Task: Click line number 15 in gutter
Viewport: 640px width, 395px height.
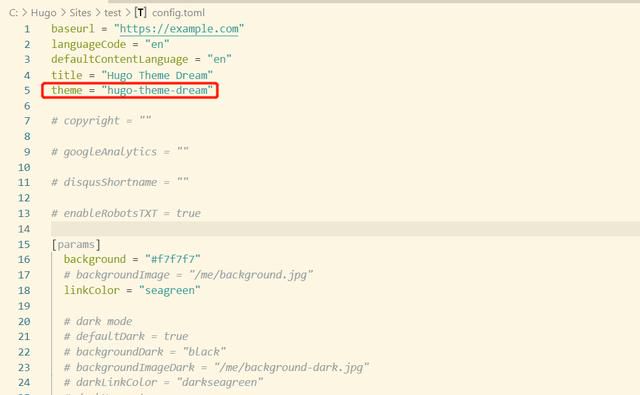Action: 24,244
